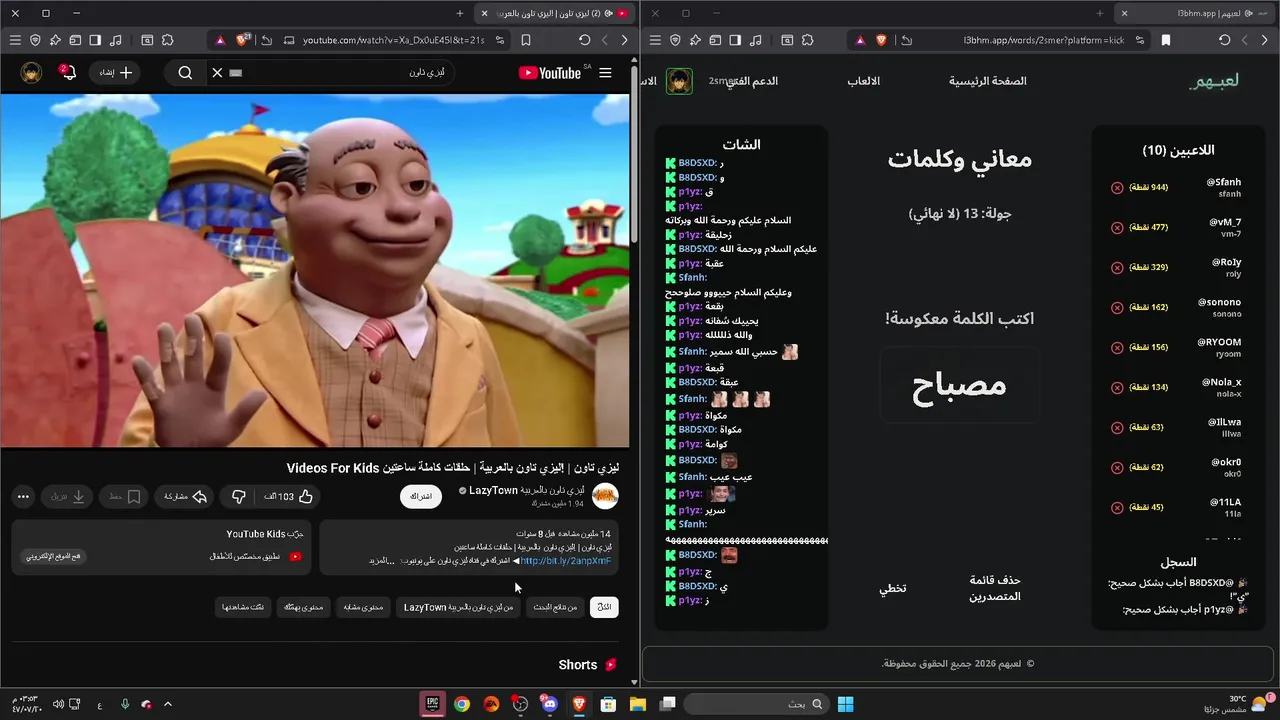Remove player RYOOM from players list
This screenshot has height=720, width=1280.
pos(1117,348)
